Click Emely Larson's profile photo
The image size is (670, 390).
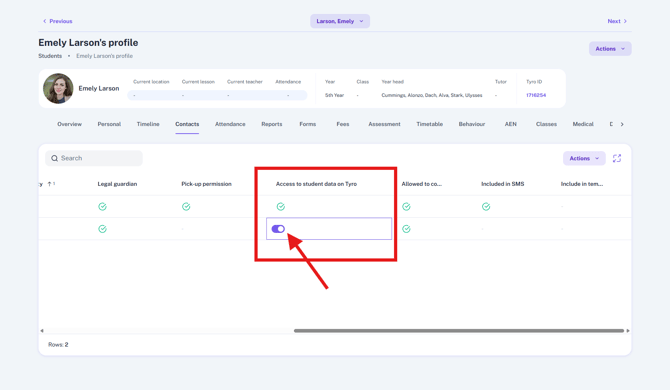[58, 88]
